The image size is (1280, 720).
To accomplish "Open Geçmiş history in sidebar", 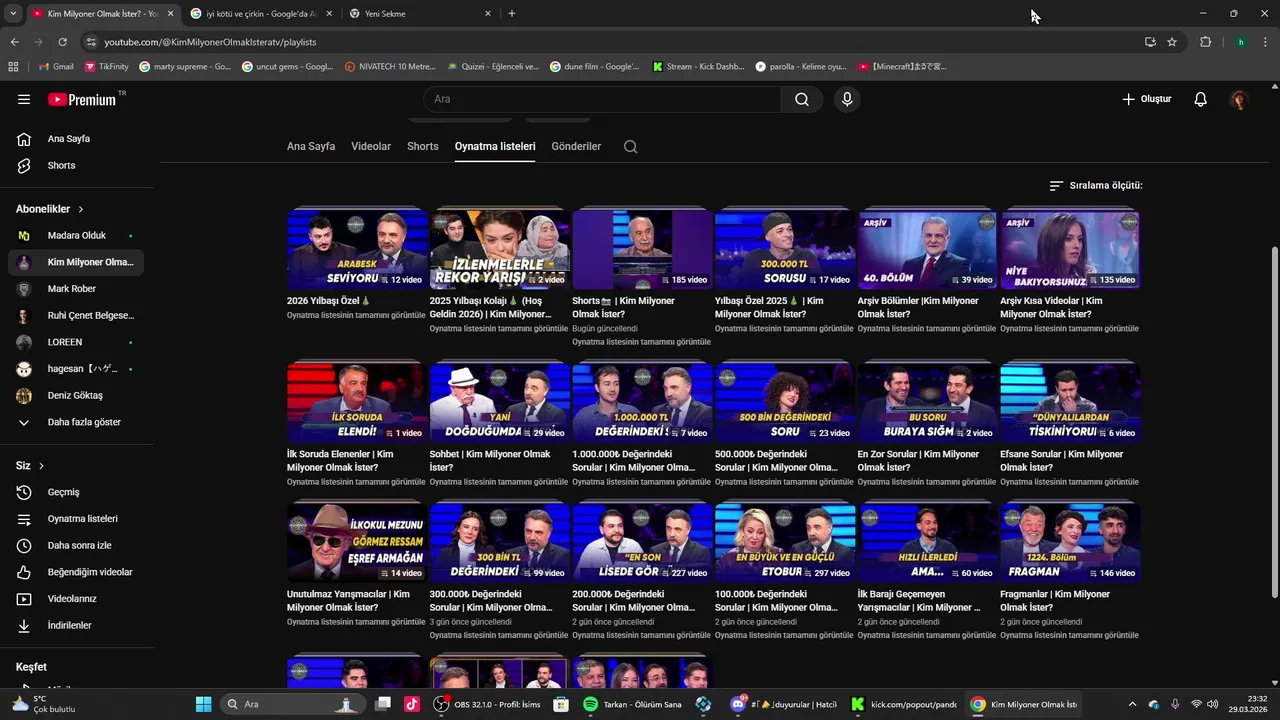I will [77, 492].
